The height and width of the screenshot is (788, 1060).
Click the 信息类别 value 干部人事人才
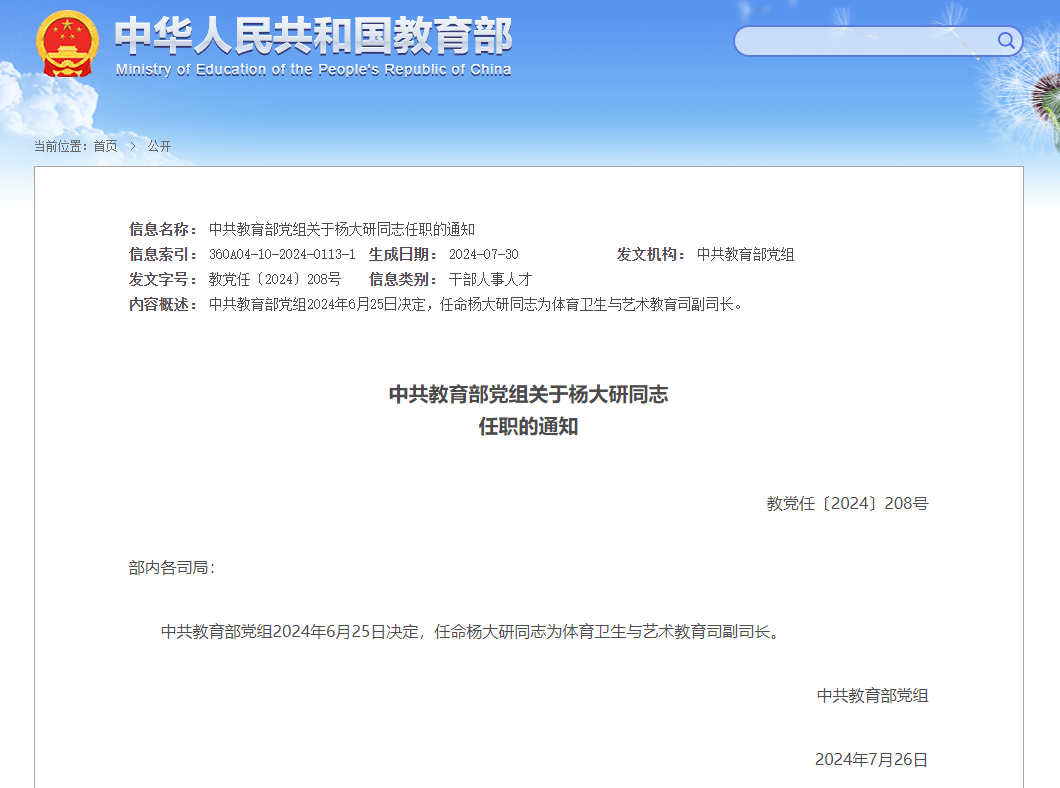[x=490, y=279]
